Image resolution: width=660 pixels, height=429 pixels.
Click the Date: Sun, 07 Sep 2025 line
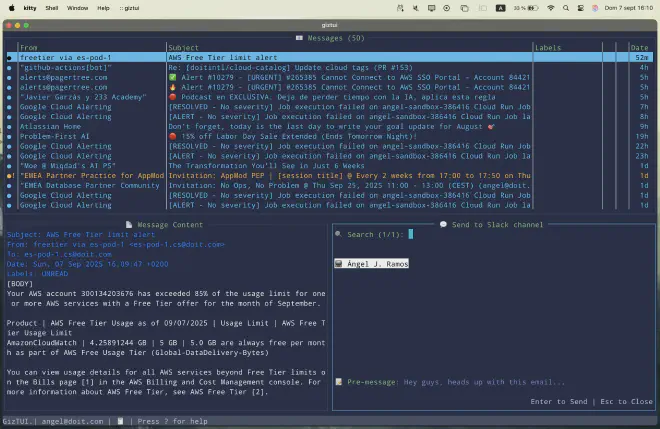pos(88,264)
